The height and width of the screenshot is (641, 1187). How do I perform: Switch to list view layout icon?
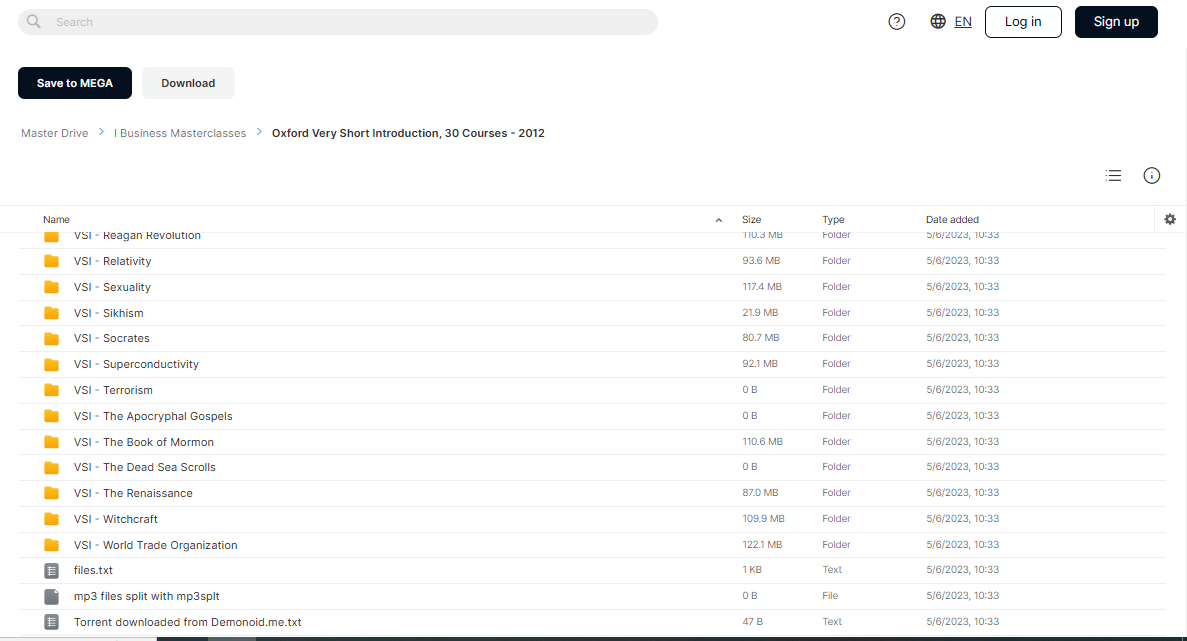point(1113,176)
